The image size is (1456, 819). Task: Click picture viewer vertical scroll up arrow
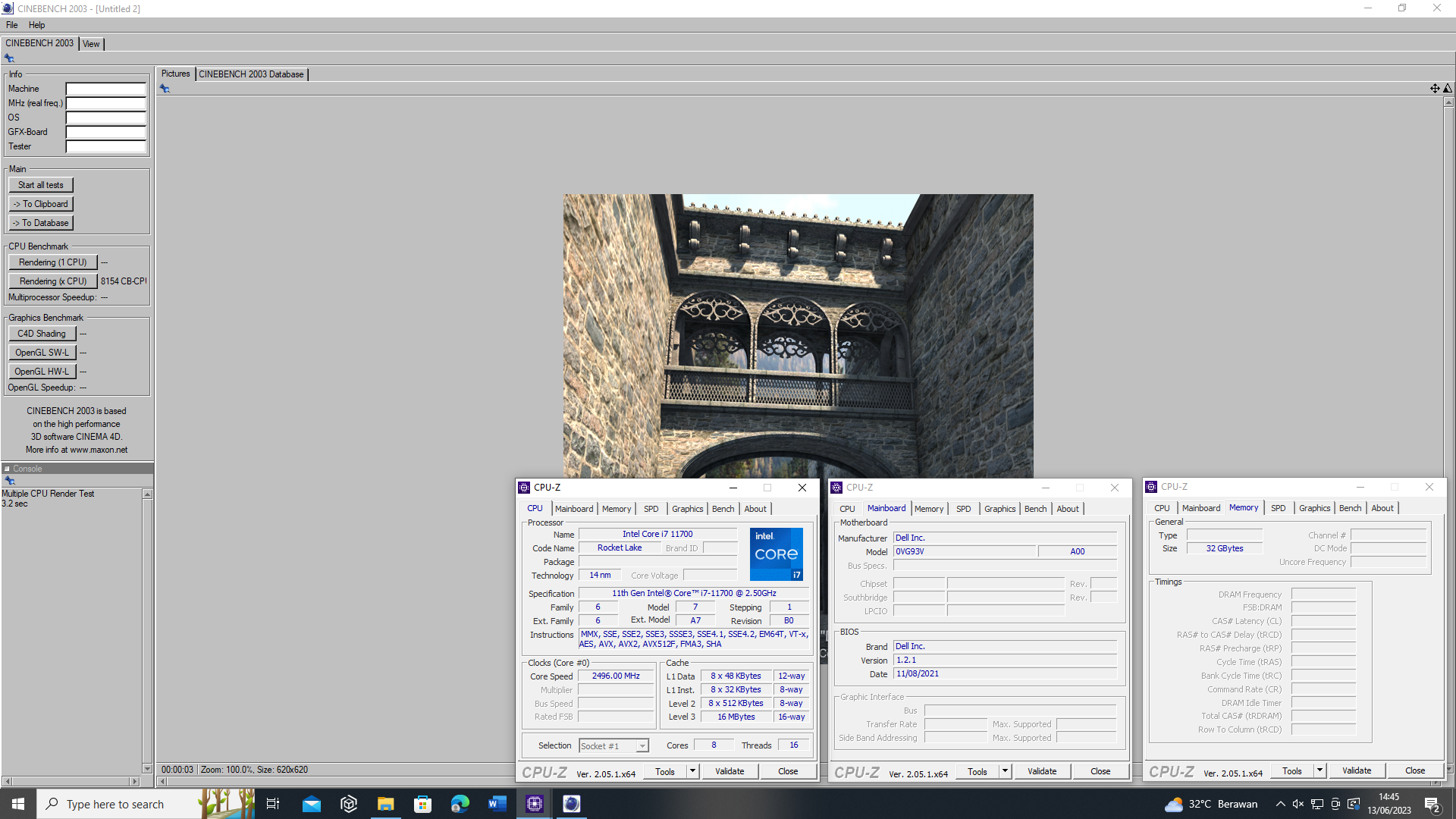[x=1448, y=102]
